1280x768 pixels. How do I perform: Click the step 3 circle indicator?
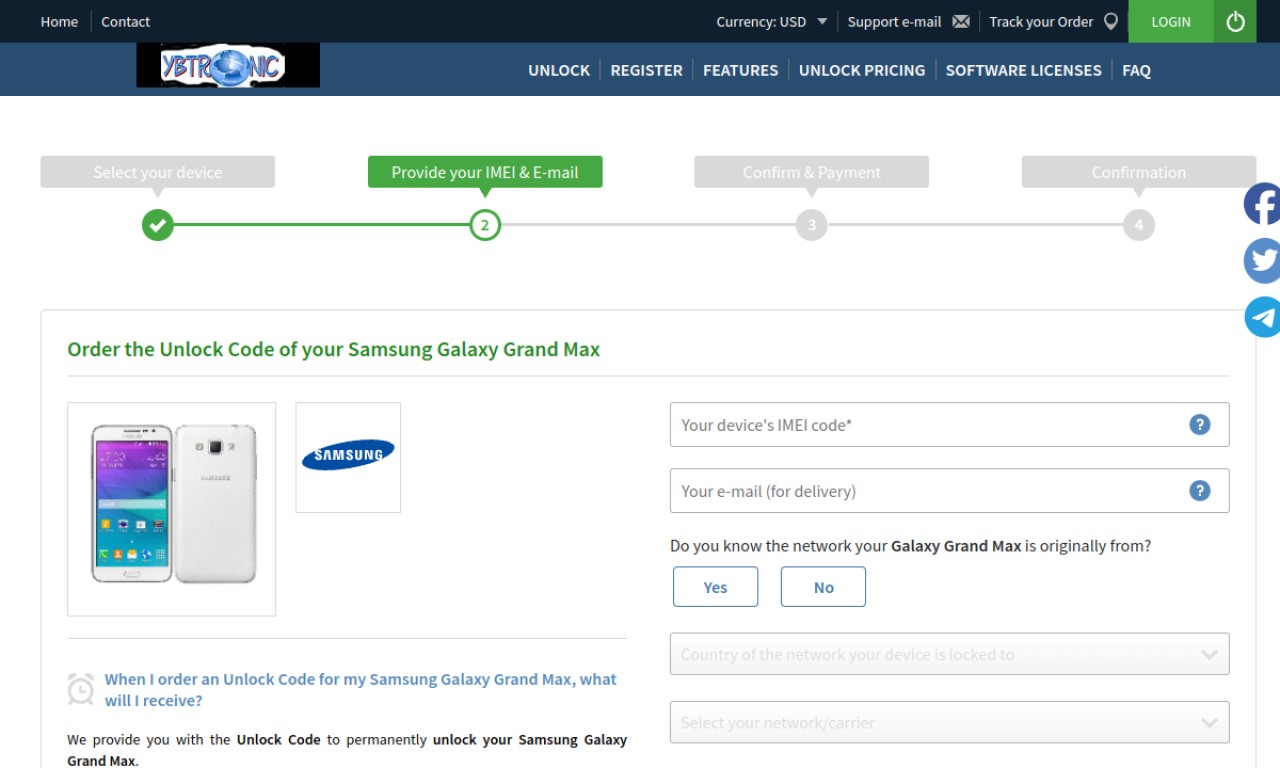click(x=812, y=225)
